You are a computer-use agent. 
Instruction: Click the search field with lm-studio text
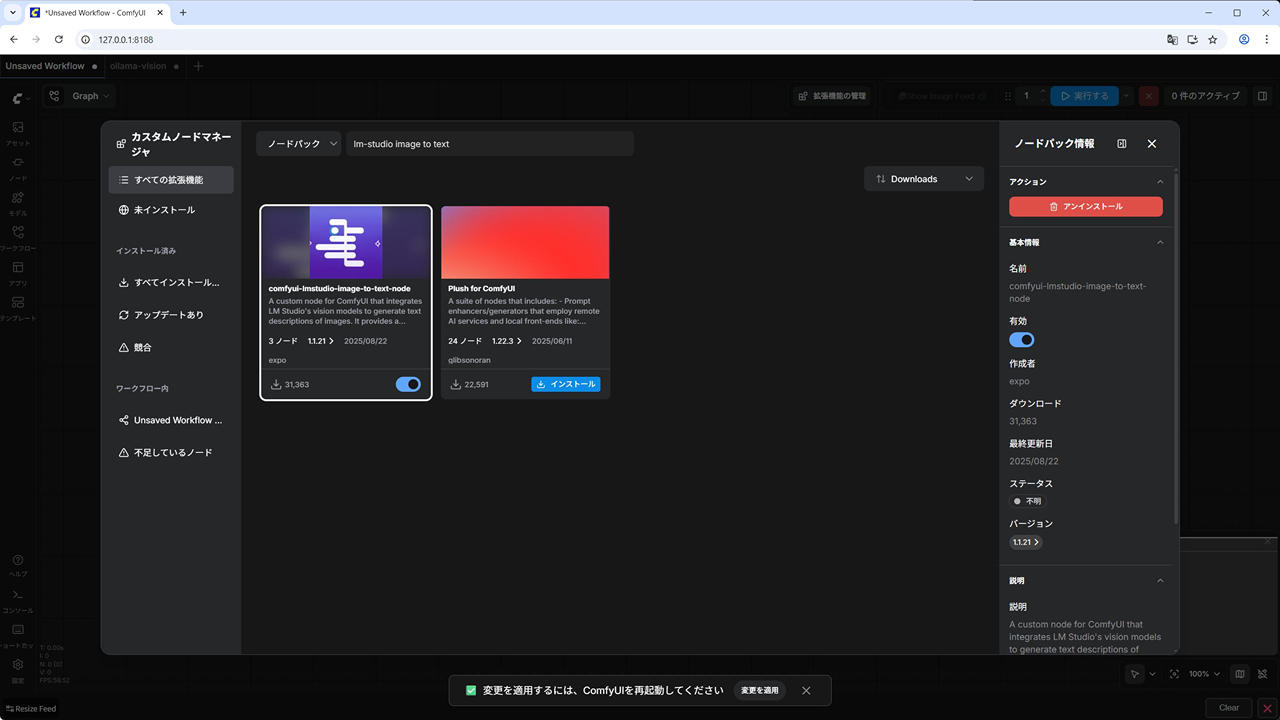(x=490, y=144)
